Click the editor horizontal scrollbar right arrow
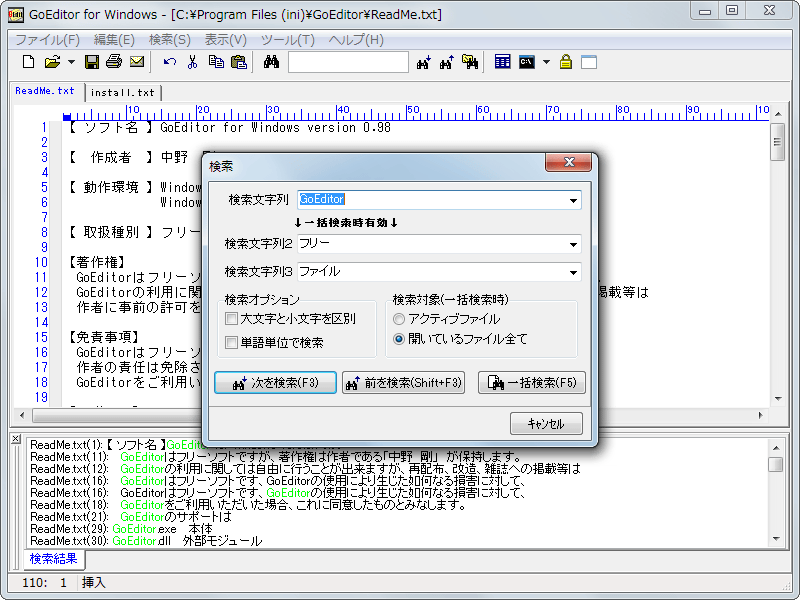800x600 pixels. [x=761, y=416]
